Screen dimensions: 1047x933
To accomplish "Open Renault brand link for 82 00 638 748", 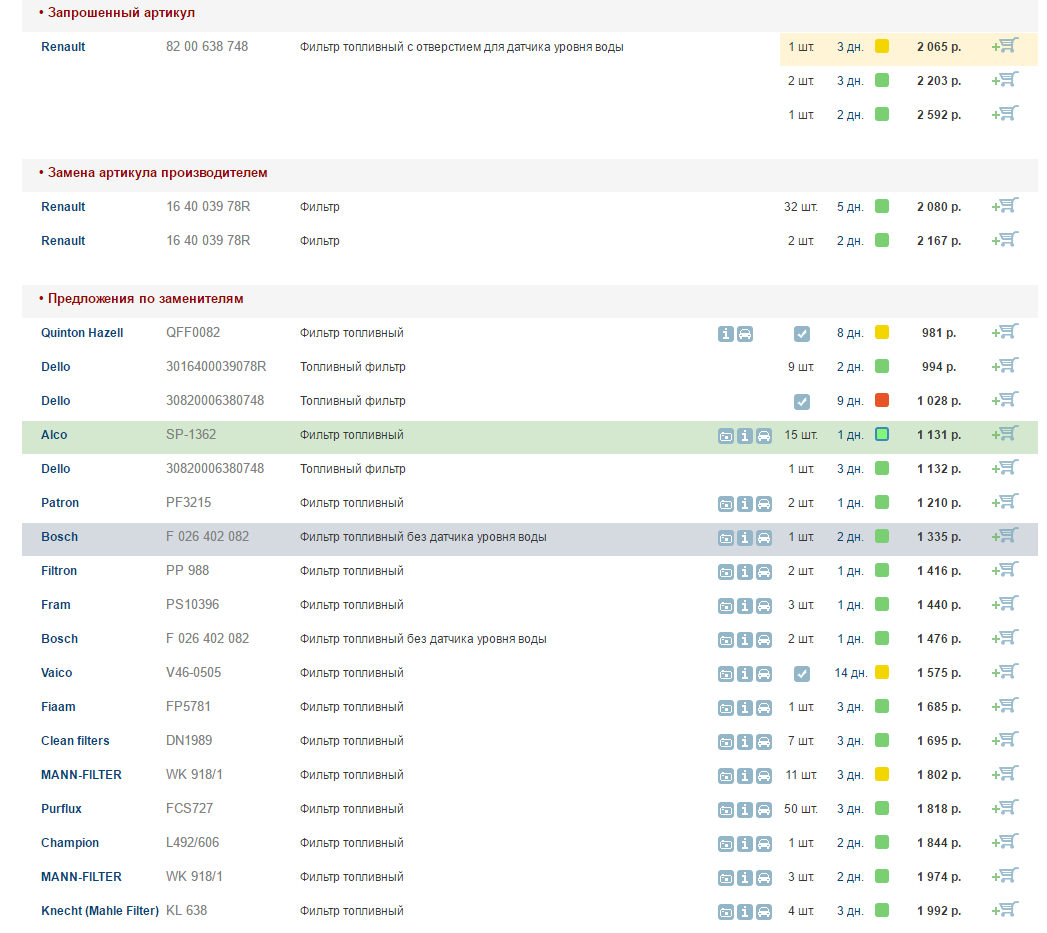I will pos(63,47).
